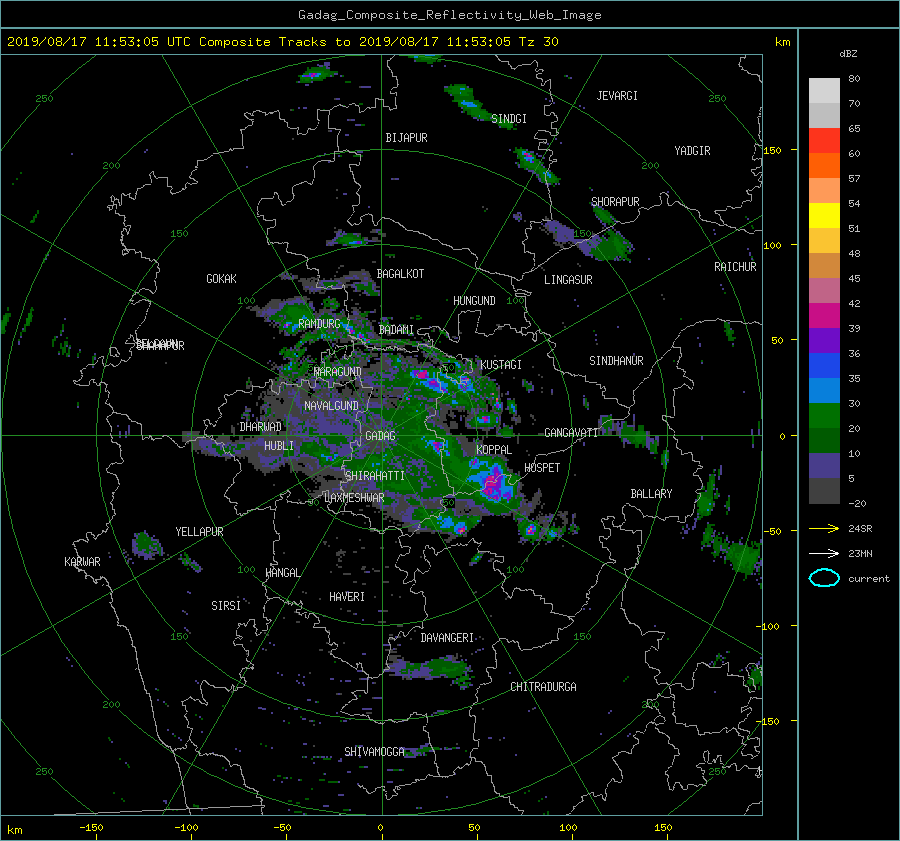
Task: Click the BIJAPUR city label
Action: (x=406, y=138)
